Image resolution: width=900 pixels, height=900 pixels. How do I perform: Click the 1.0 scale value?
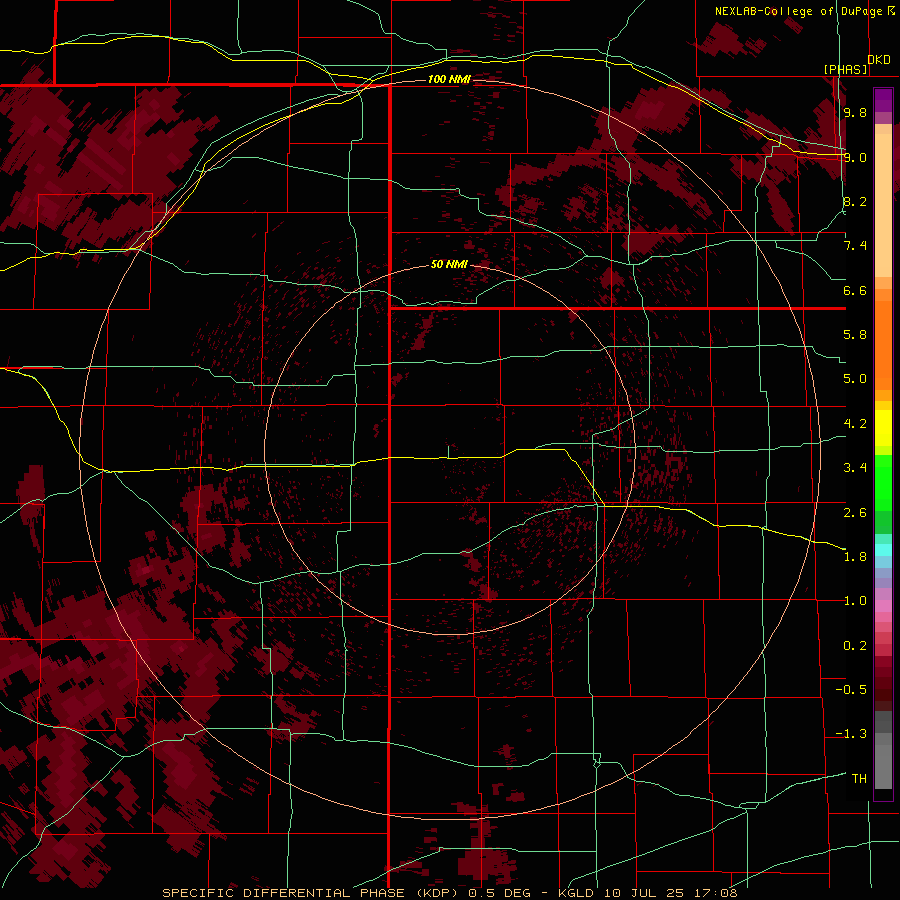(x=855, y=601)
